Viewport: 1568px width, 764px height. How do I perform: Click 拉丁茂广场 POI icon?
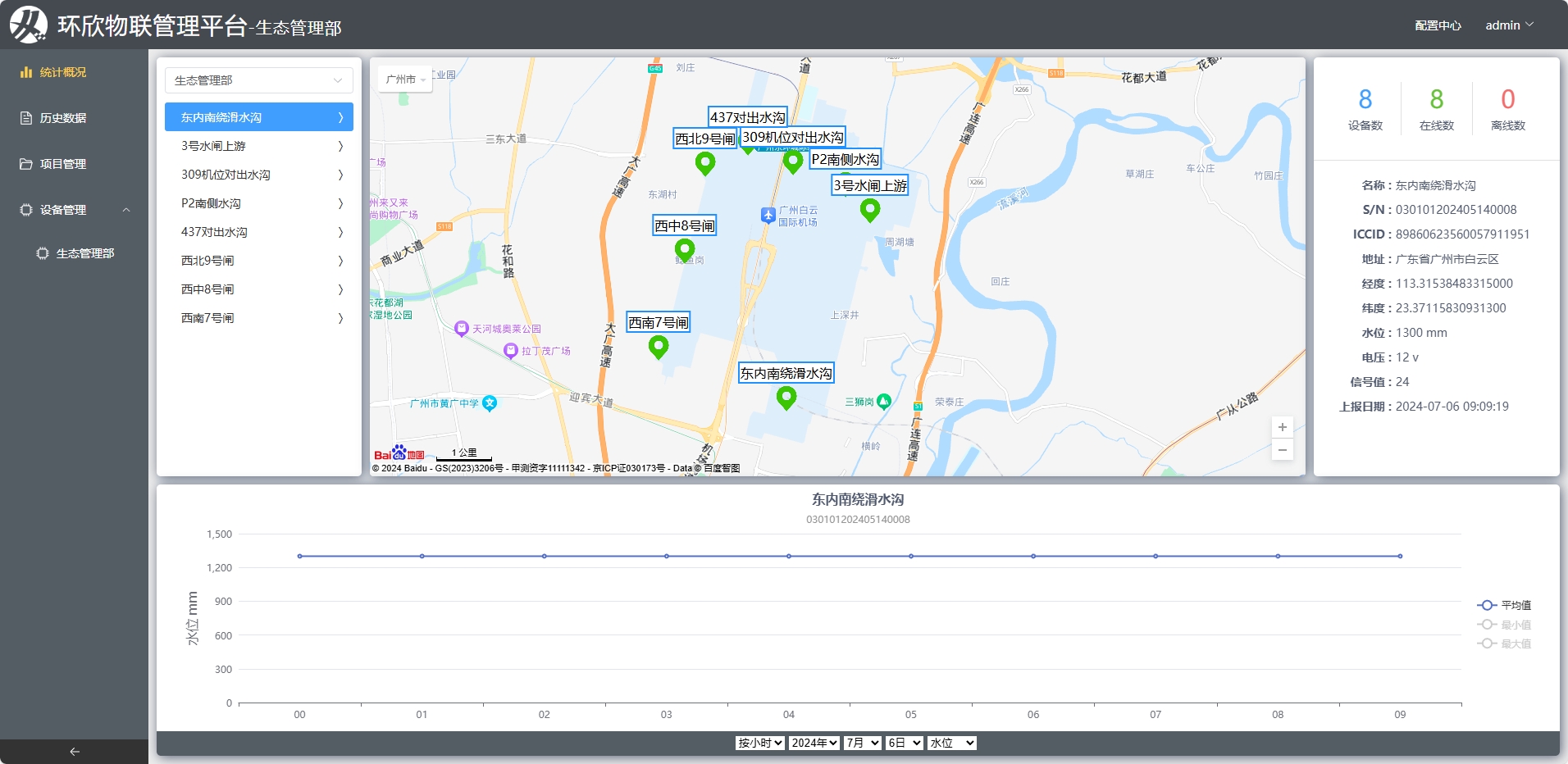click(x=510, y=351)
